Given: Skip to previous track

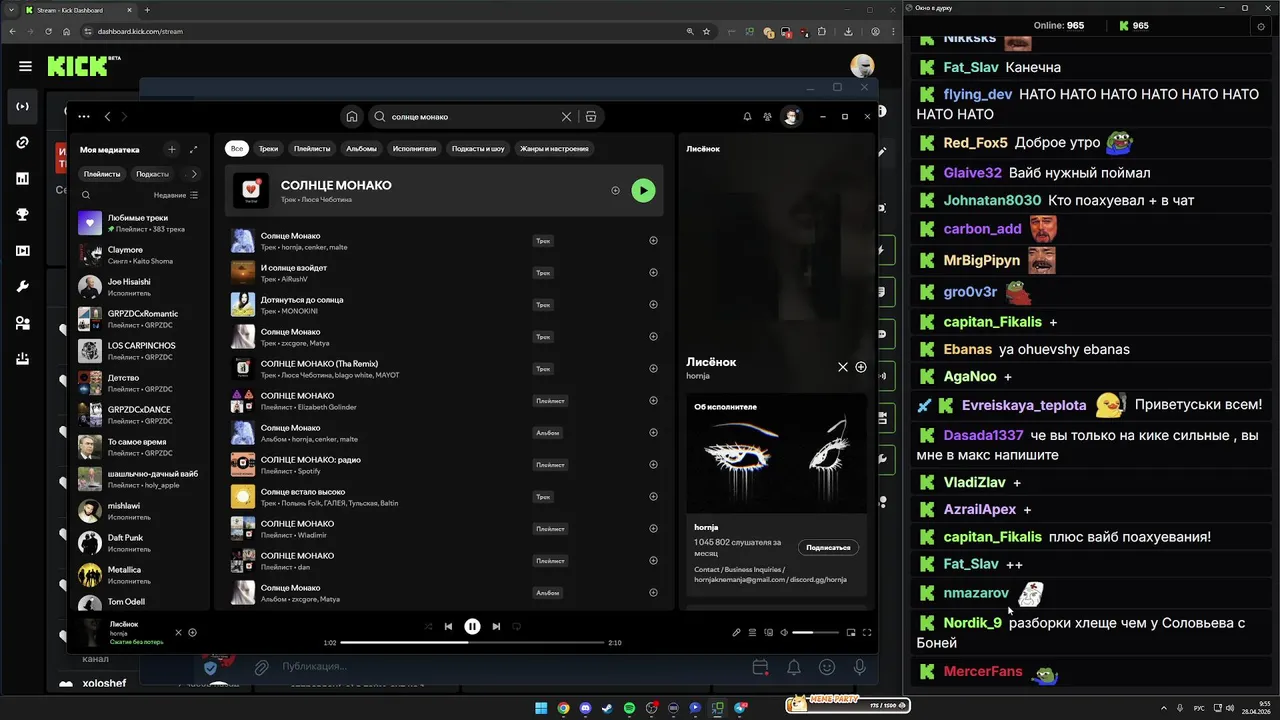Looking at the screenshot, I should [448, 627].
